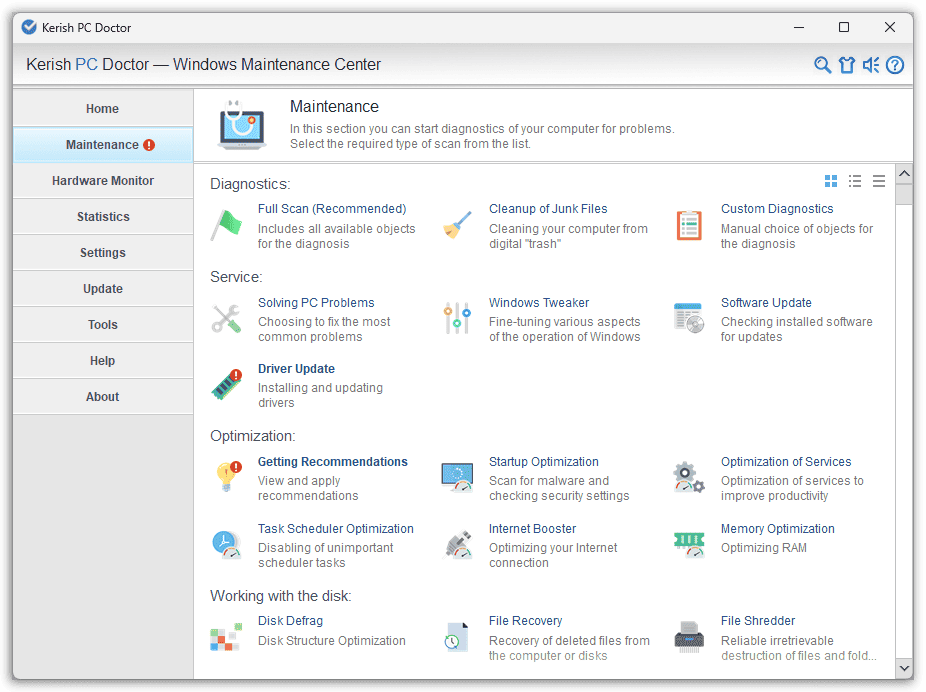The width and height of the screenshot is (926, 692).
Task: Switch to detailed list view
Action: click(855, 181)
